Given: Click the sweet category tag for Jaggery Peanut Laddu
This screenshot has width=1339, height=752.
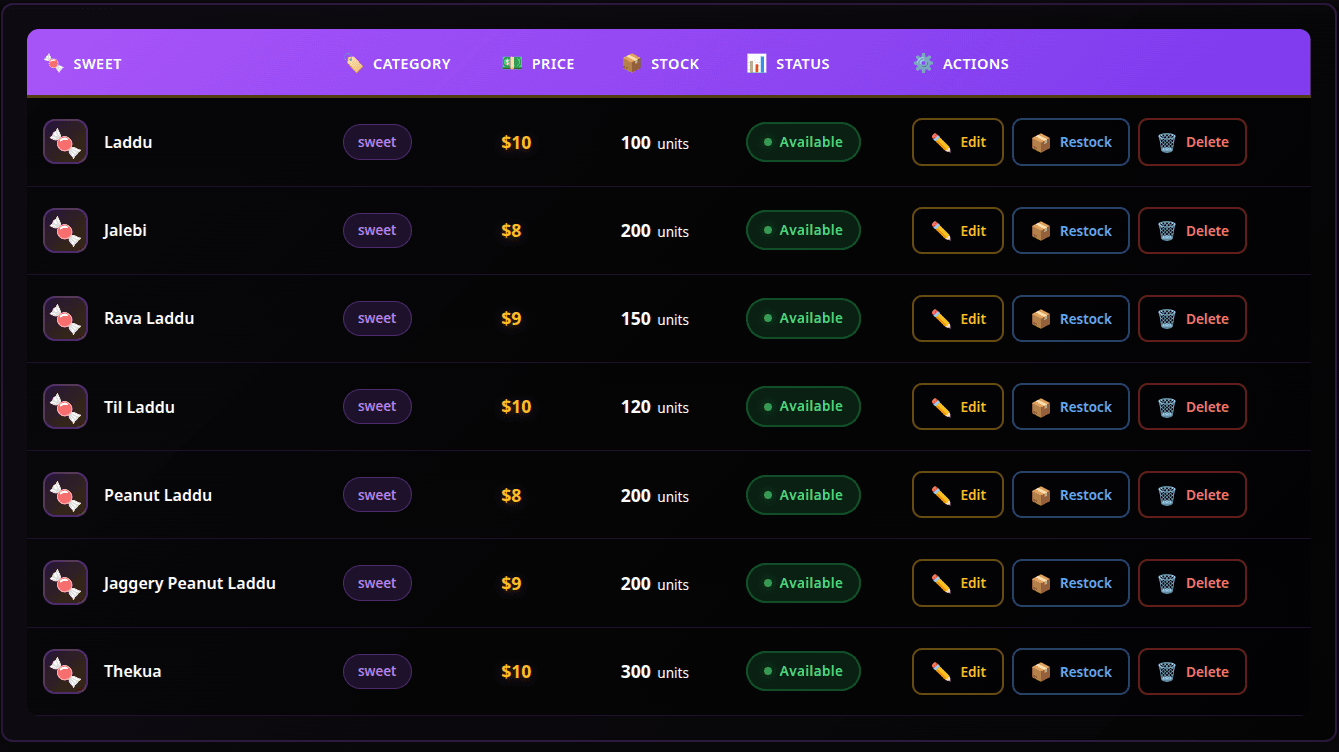Looking at the screenshot, I should click(377, 583).
